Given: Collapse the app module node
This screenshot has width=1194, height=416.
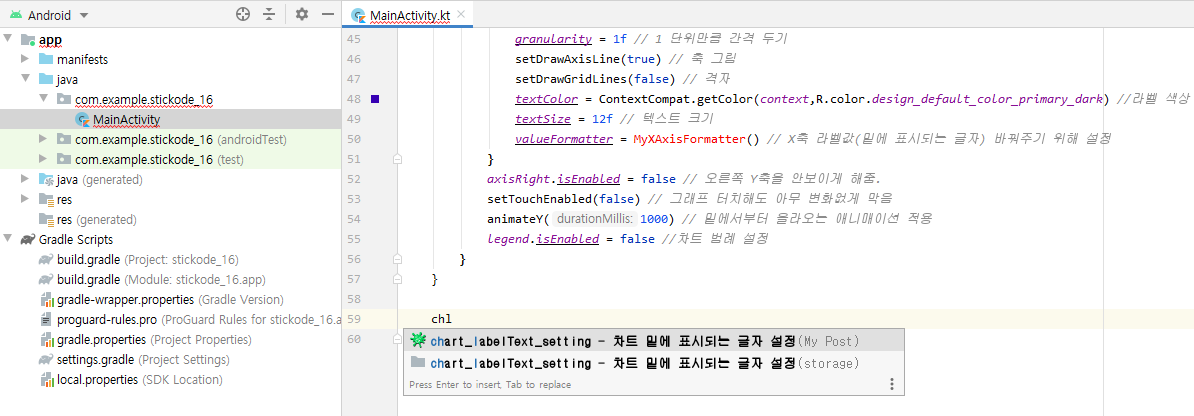Looking at the screenshot, I should pyautogui.click(x=8, y=40).
